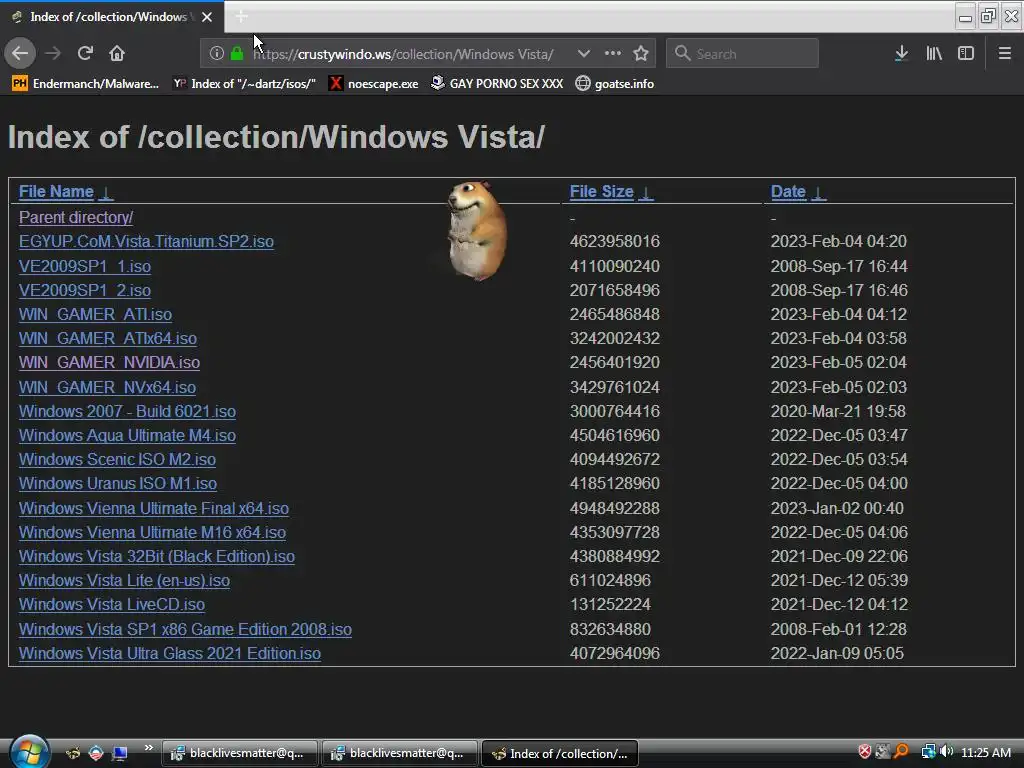Image resolution: width=1024 pixels, height=768 pixels.
Task: Launch Show Desktop quick launch icon
Action: click(x=120, y=753)
